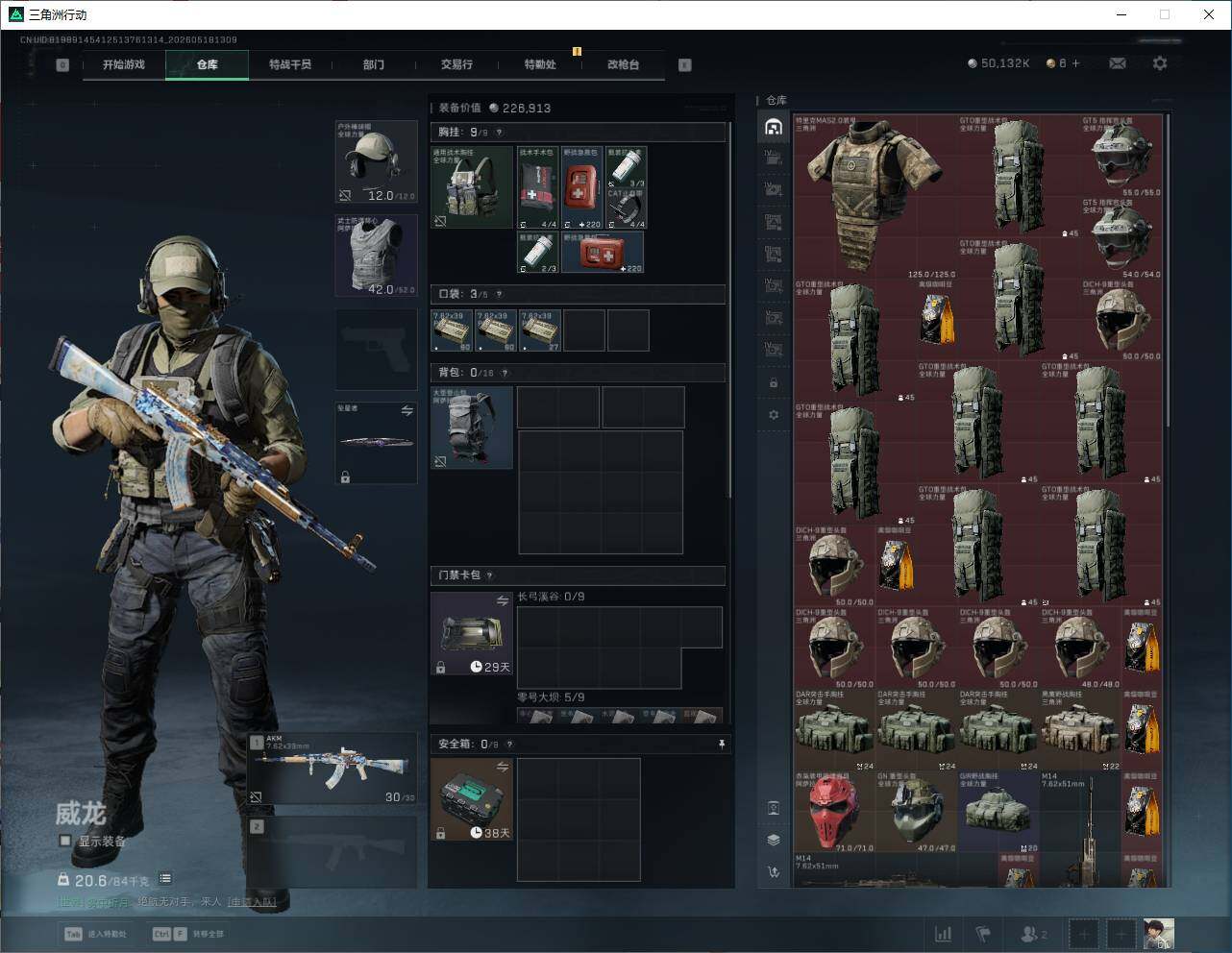Screen dimensions: 1232x953
Task: Pin the 安全箱 section with pin icon
Action: (x=722, y=745)
